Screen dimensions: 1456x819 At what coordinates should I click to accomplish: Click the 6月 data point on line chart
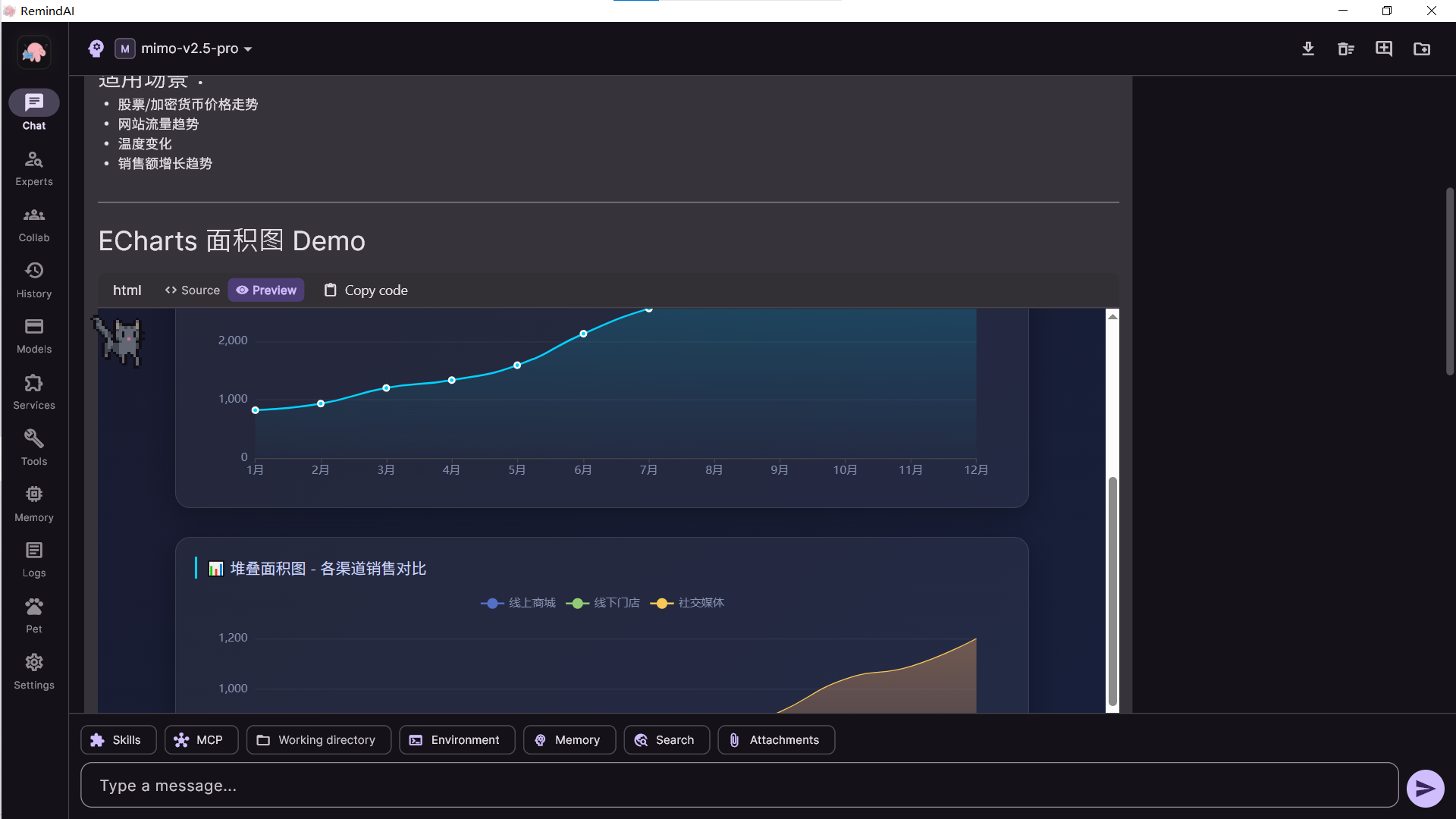(583, 334)
